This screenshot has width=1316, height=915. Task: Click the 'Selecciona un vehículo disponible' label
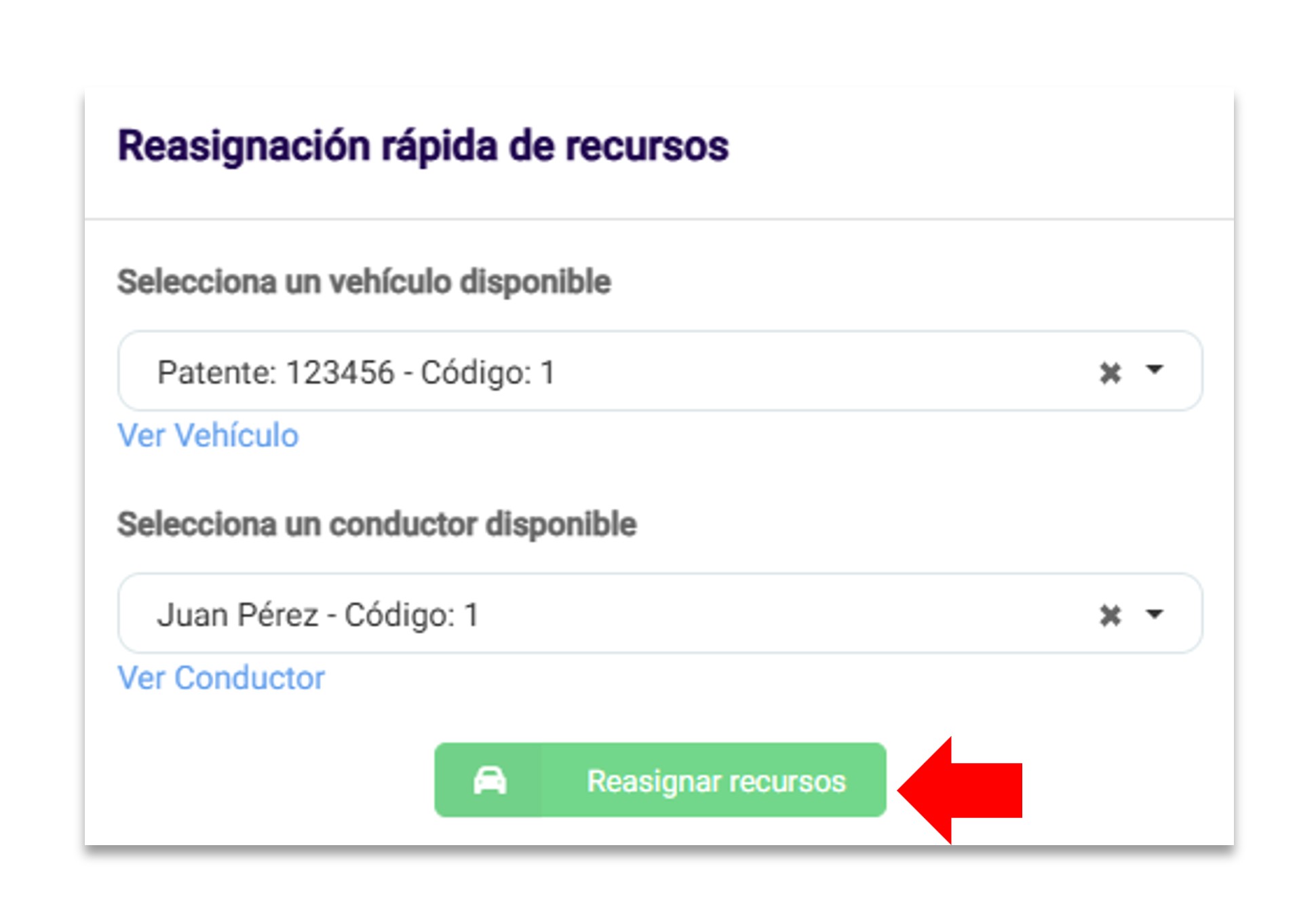click(364, 282)
